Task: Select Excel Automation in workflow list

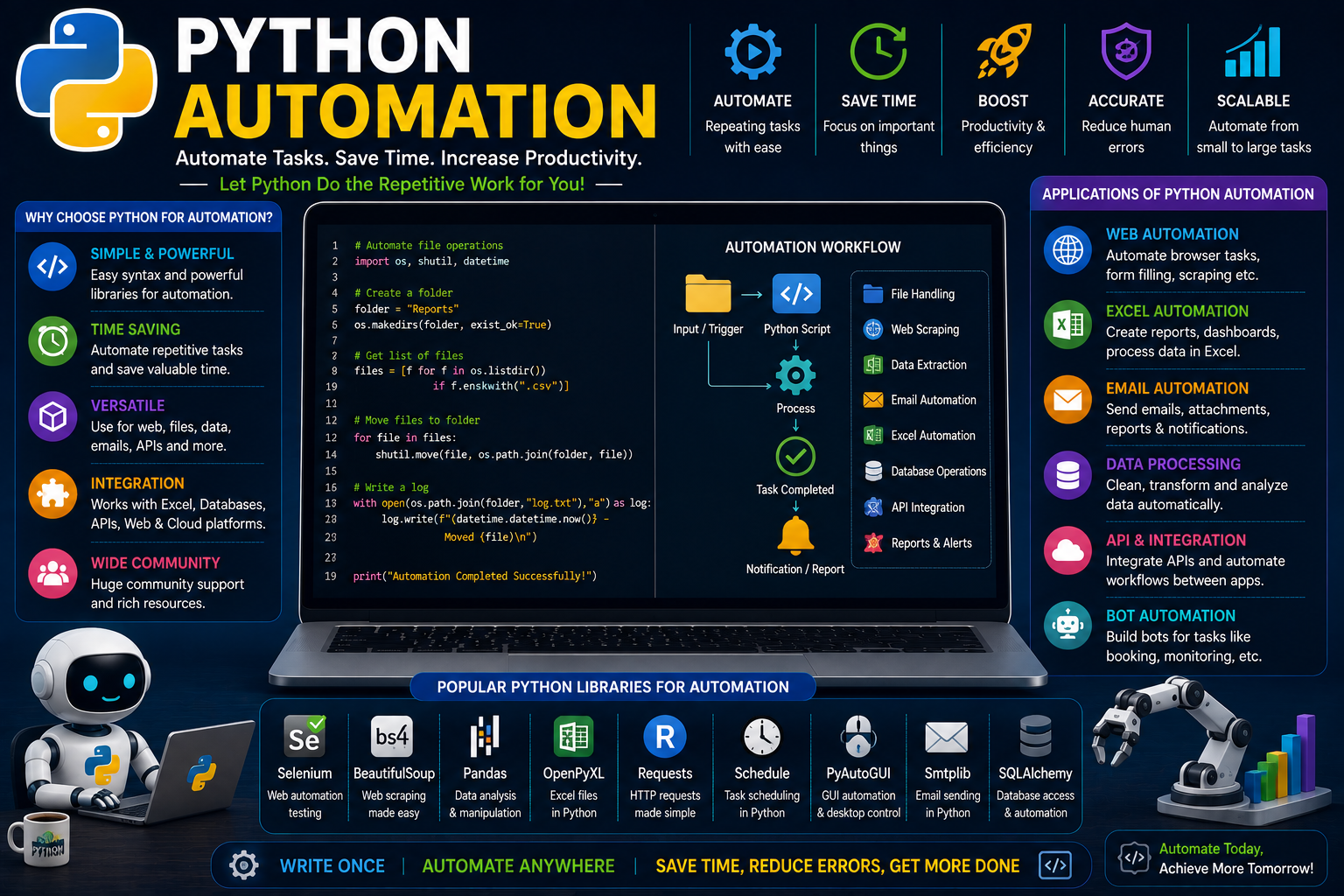Action: tap(919, 435)
